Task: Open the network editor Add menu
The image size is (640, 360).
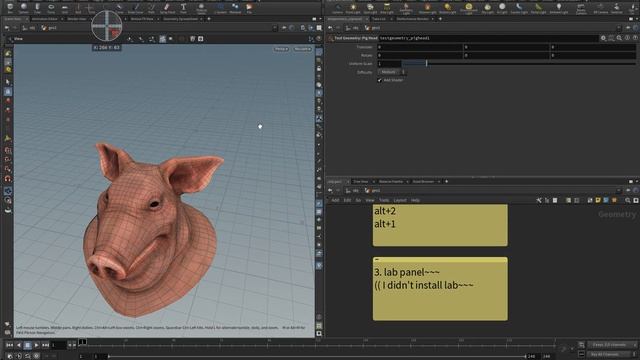Action: (335, 200)
